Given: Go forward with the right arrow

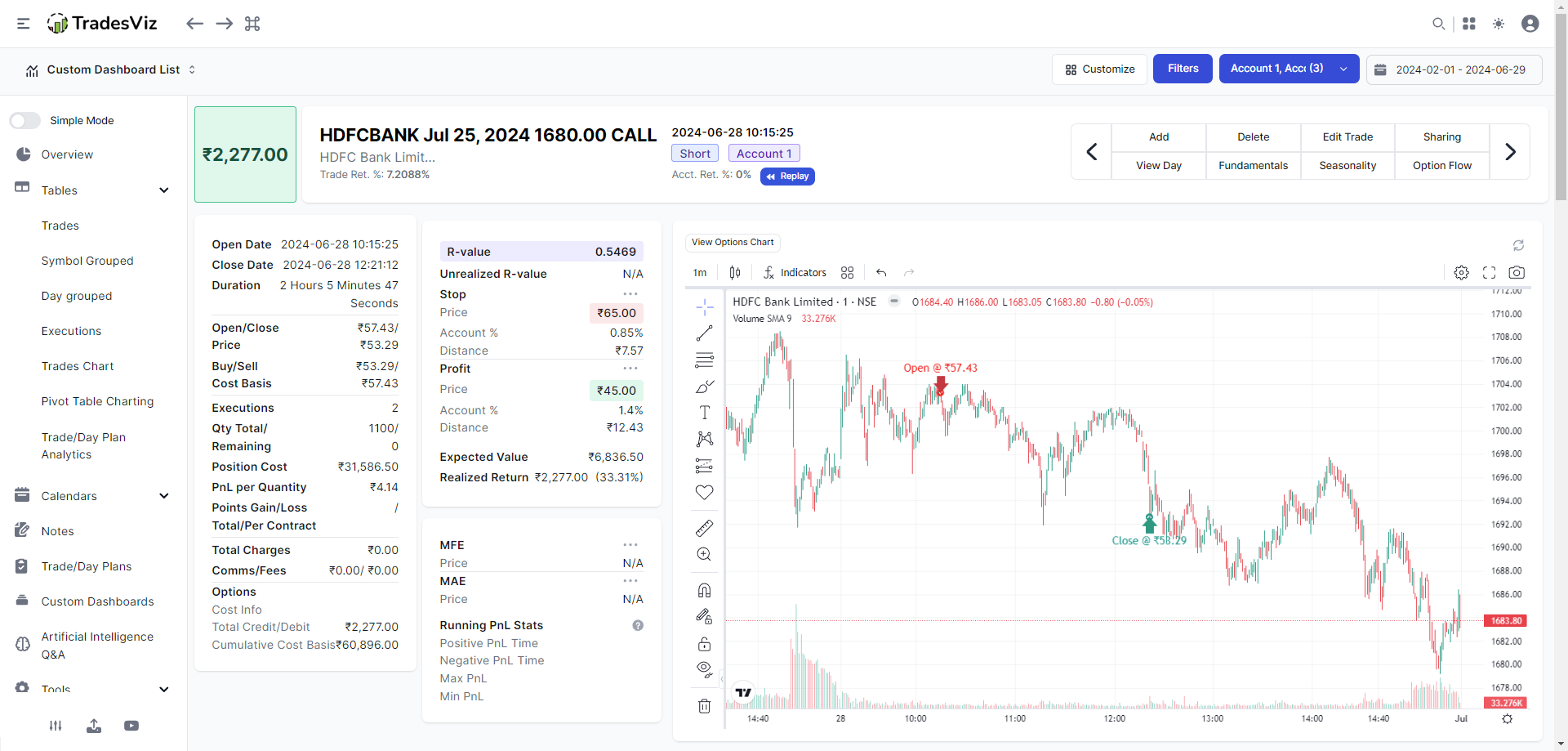Looking at the screenshot, I should pos(225,24).
